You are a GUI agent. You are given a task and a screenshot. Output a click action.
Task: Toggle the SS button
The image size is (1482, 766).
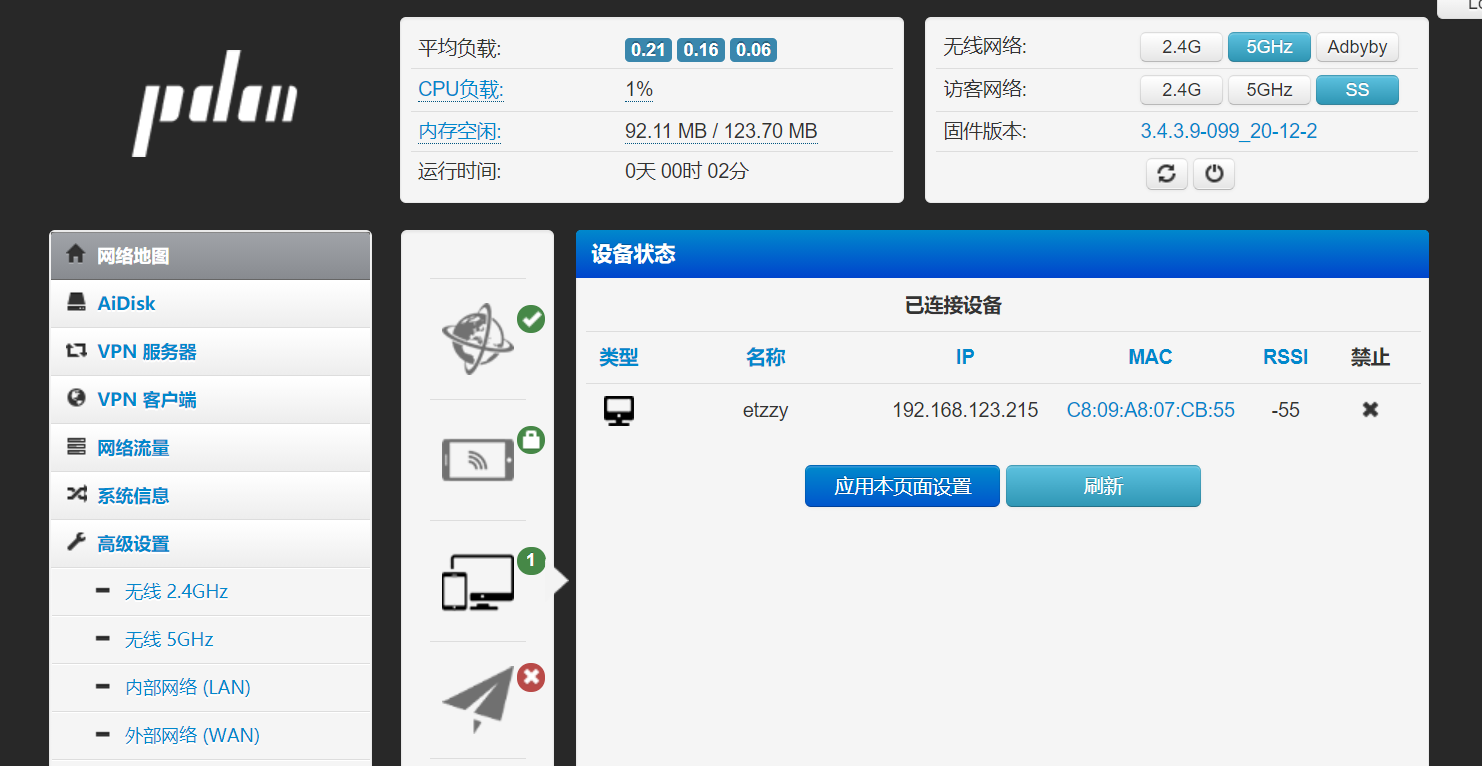click(x=1357, y=90)
